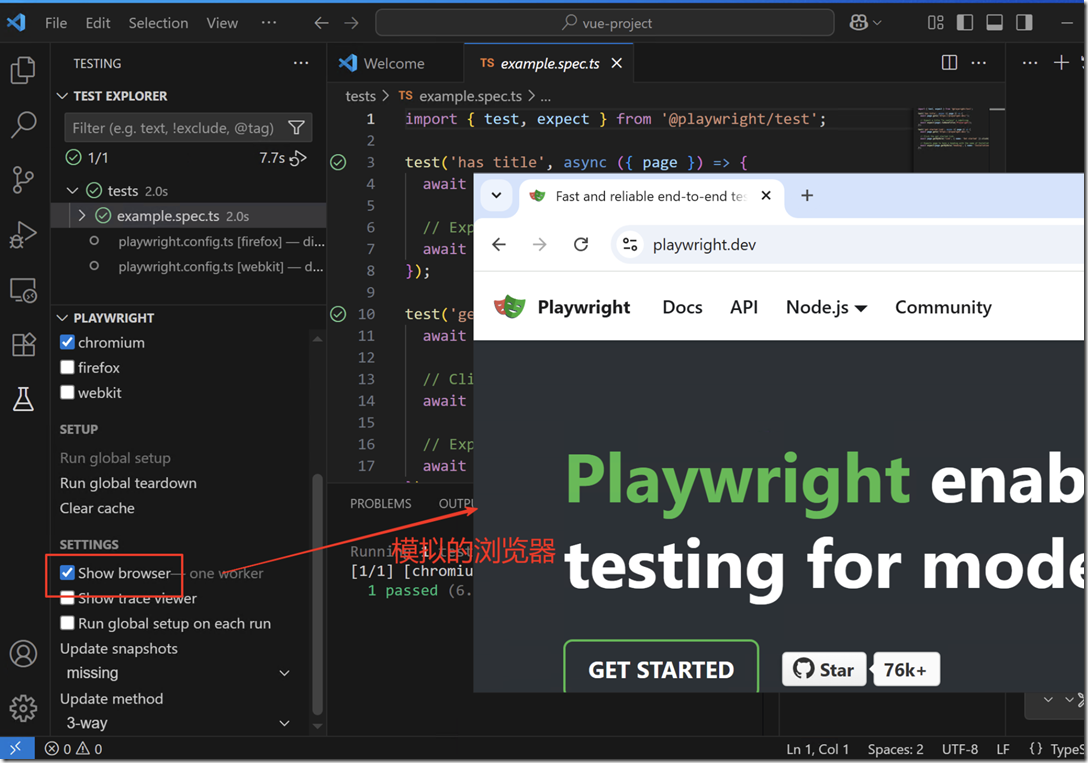The image size is (1088, 763).
Task: Open Source Control view
Action: point(23,180)
